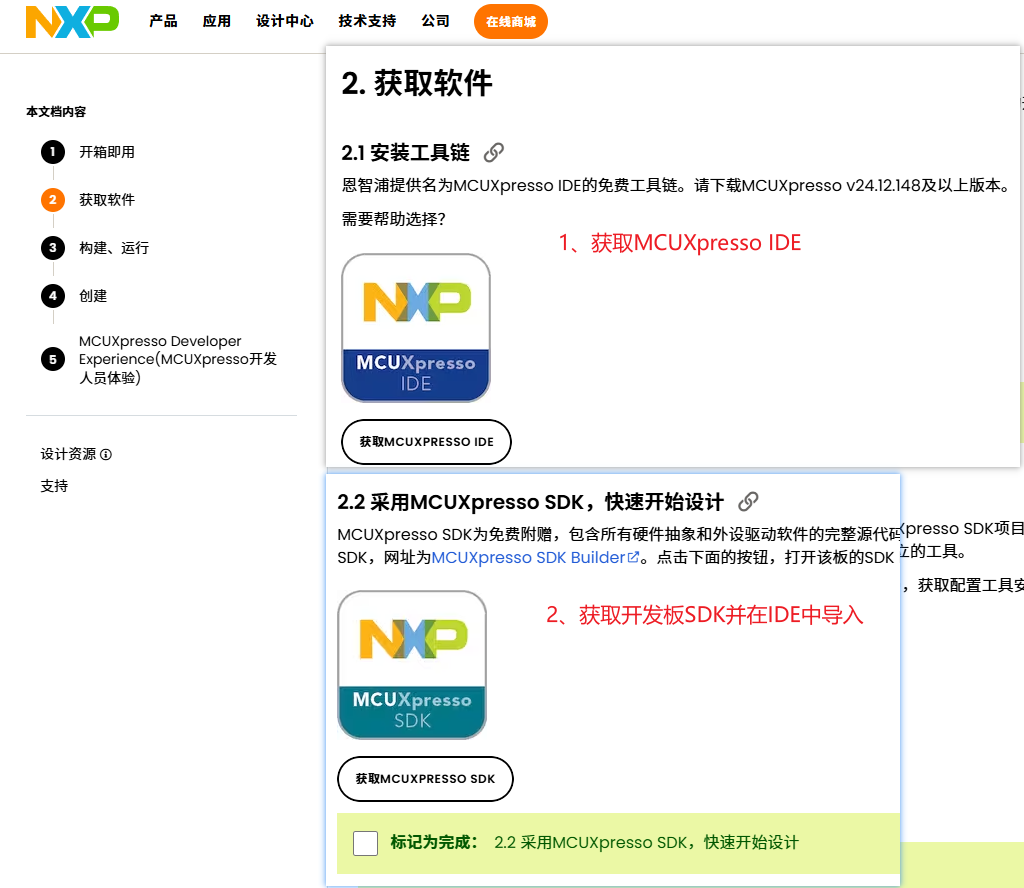Click the 获取MCUXPRESSO SDK button
The width and height of the screenshot is (1024, 888).
tap(424, 779)
